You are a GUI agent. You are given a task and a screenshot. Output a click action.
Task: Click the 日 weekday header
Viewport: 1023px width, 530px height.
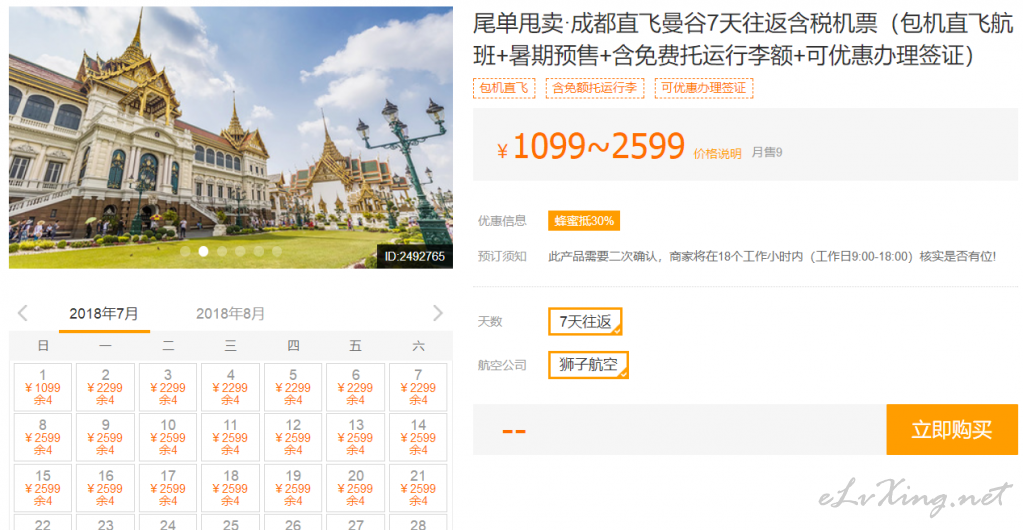tap(43, 346)
